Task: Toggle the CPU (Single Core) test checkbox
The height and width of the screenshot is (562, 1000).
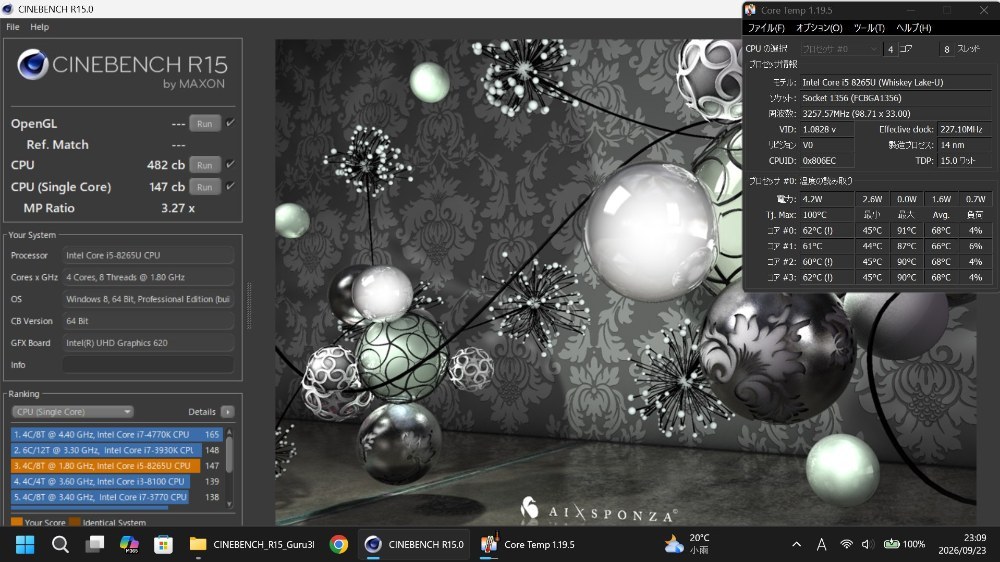Action: [x=230, y=186]
